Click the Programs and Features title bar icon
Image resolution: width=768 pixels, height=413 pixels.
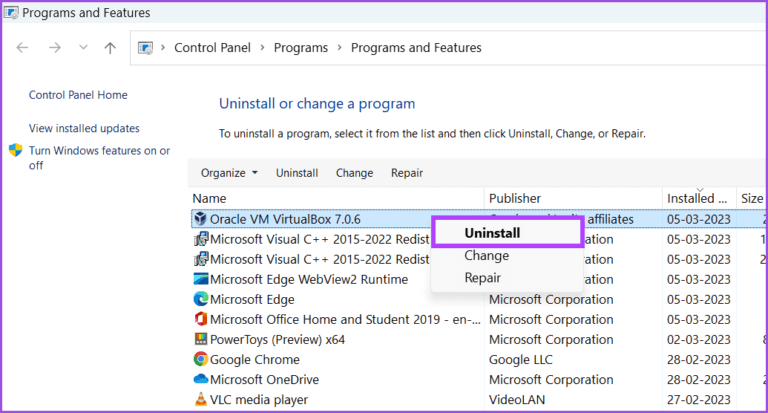[x=11, y=12]
